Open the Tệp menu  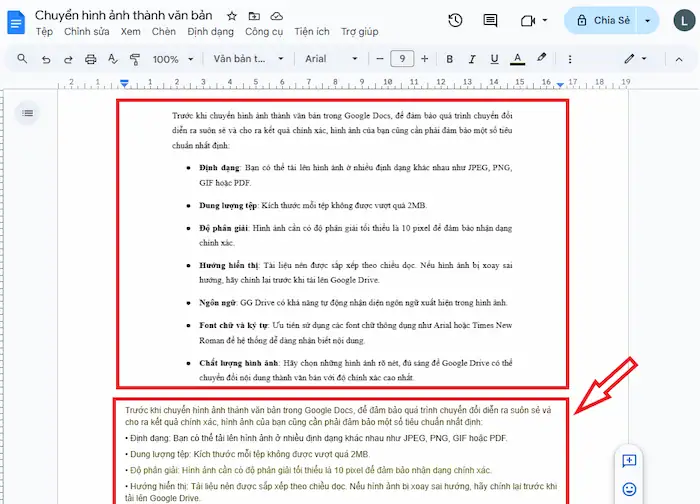click(44, 32)
